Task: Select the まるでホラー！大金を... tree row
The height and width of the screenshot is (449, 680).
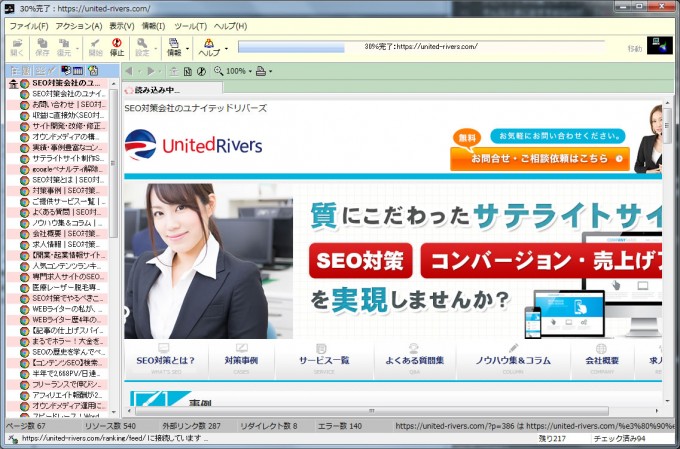Action: point(68,341)
